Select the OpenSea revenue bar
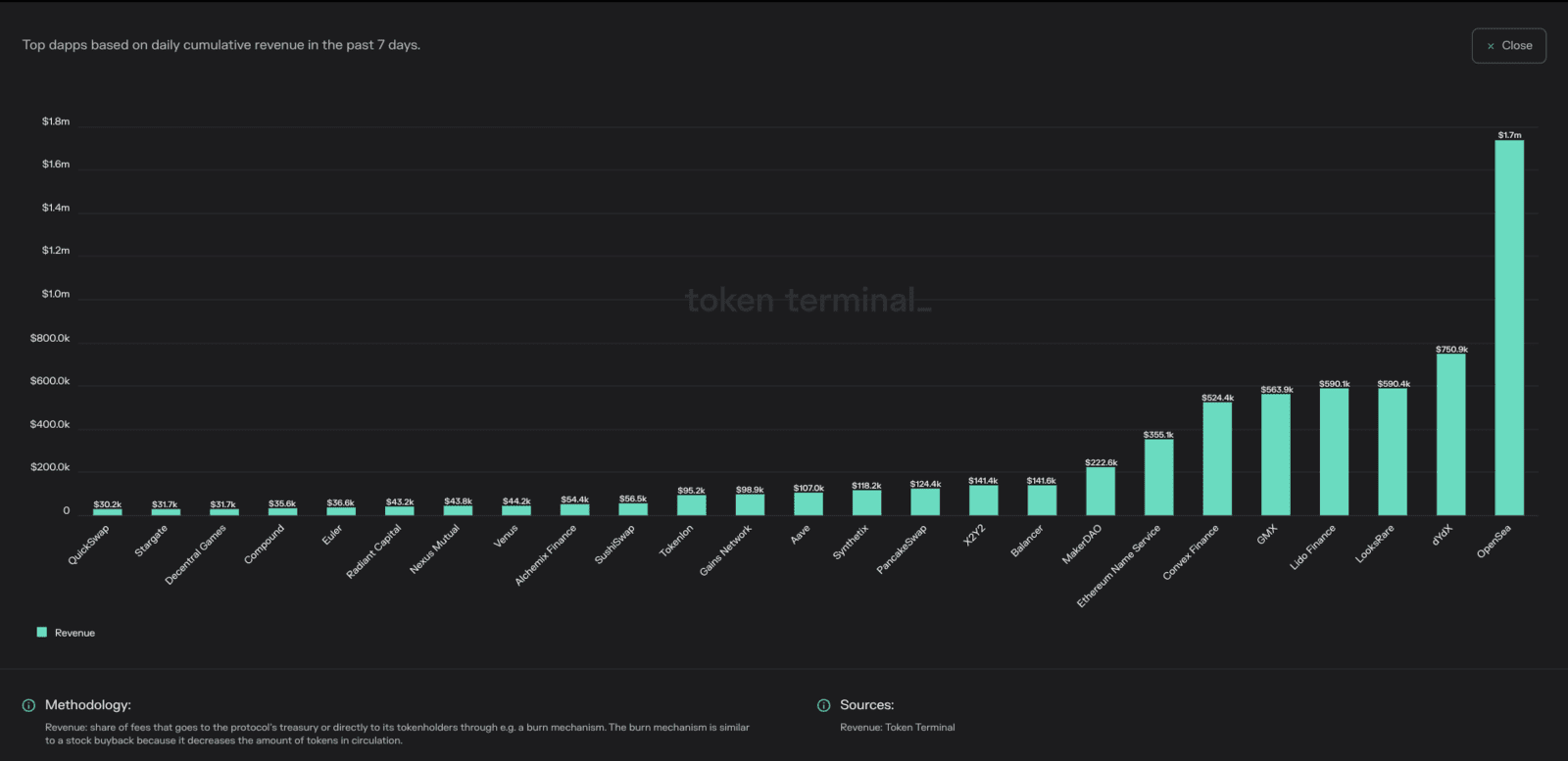This screenshot has width=1568, height=761. pos(1509,327)
